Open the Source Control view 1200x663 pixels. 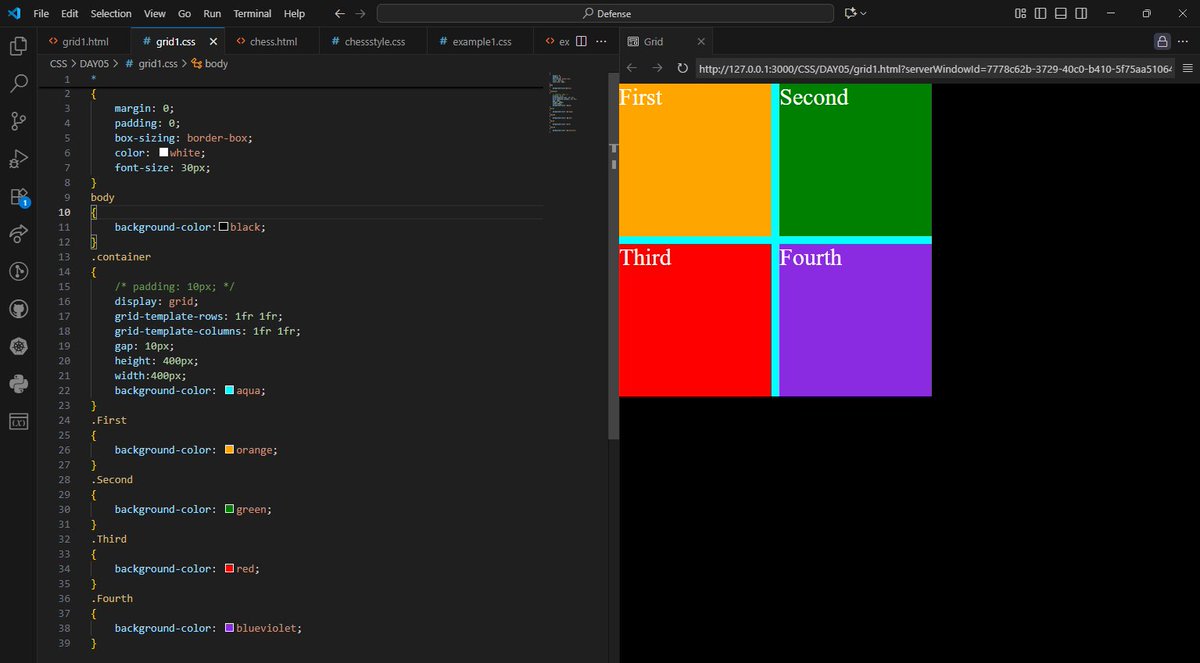pyautogui.click(x=18, y=121)
